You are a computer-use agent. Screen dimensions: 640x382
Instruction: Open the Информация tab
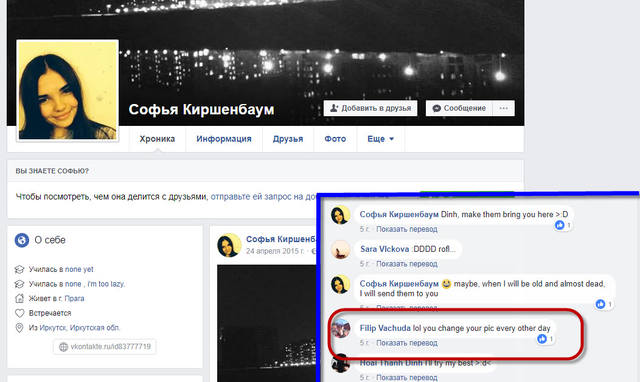coord(224,139)
